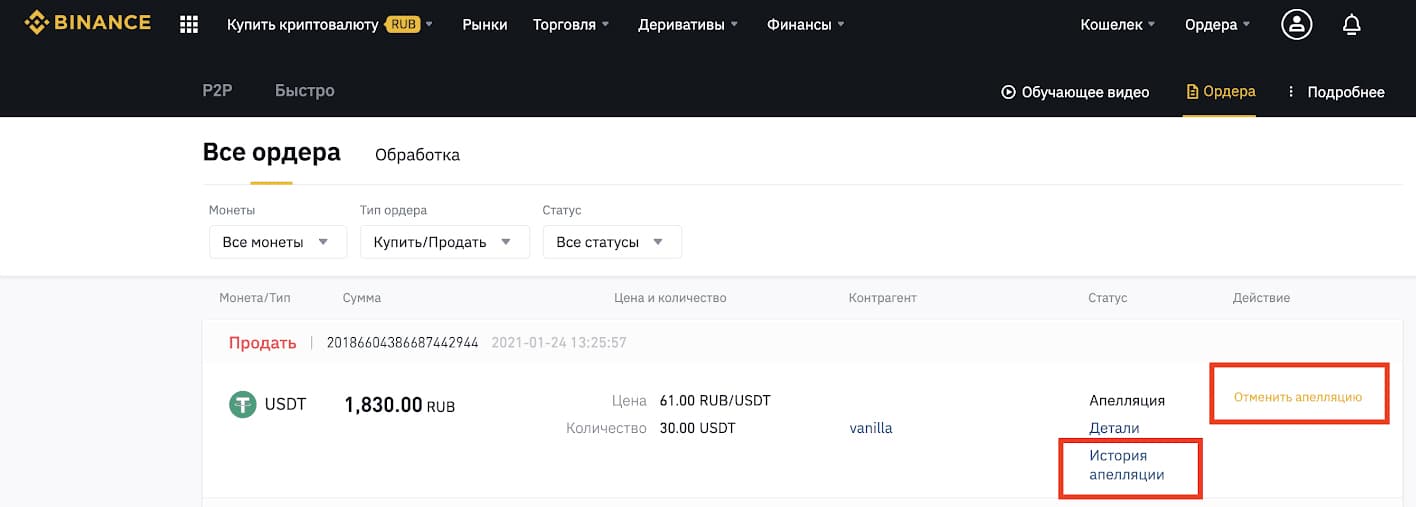Click the 61.00 RUB/USDT price value

[x=715, y=401]
